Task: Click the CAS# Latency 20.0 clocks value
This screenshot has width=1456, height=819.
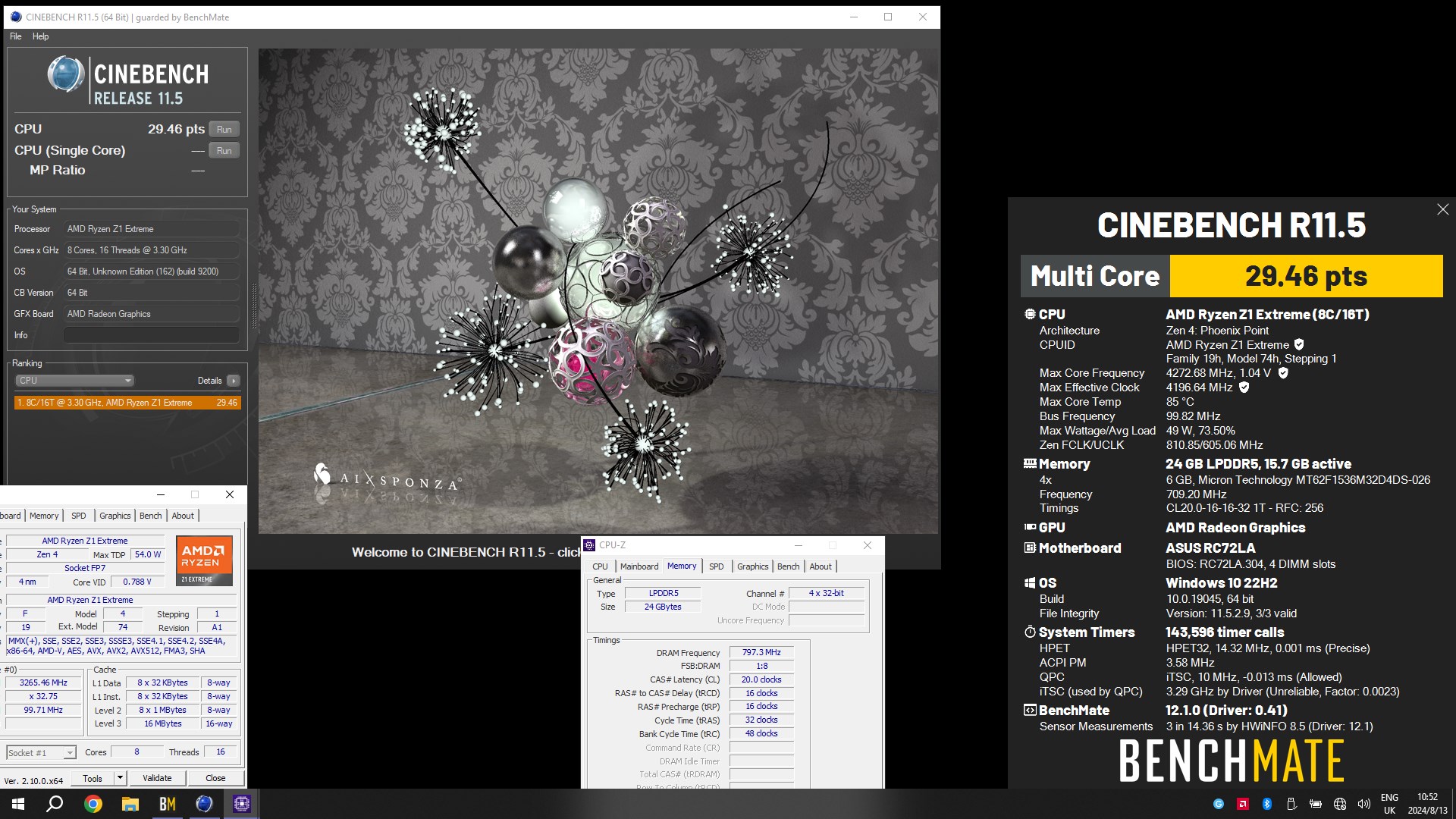Action: pos(761,679)
